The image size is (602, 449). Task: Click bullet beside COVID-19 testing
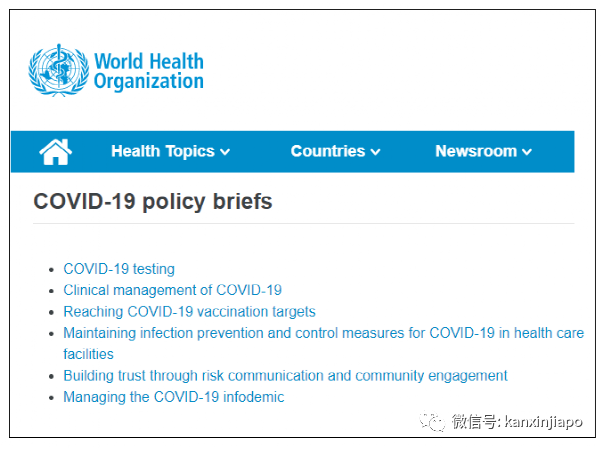(51, 270)
